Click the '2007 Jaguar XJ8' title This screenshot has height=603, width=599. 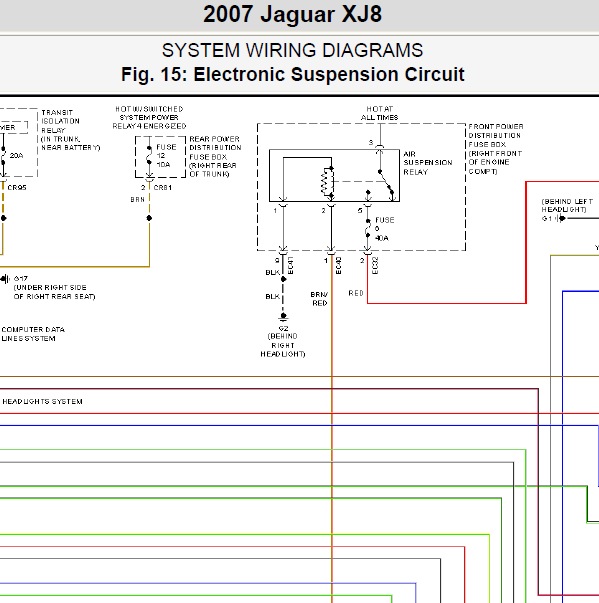[x=292, y=14]
